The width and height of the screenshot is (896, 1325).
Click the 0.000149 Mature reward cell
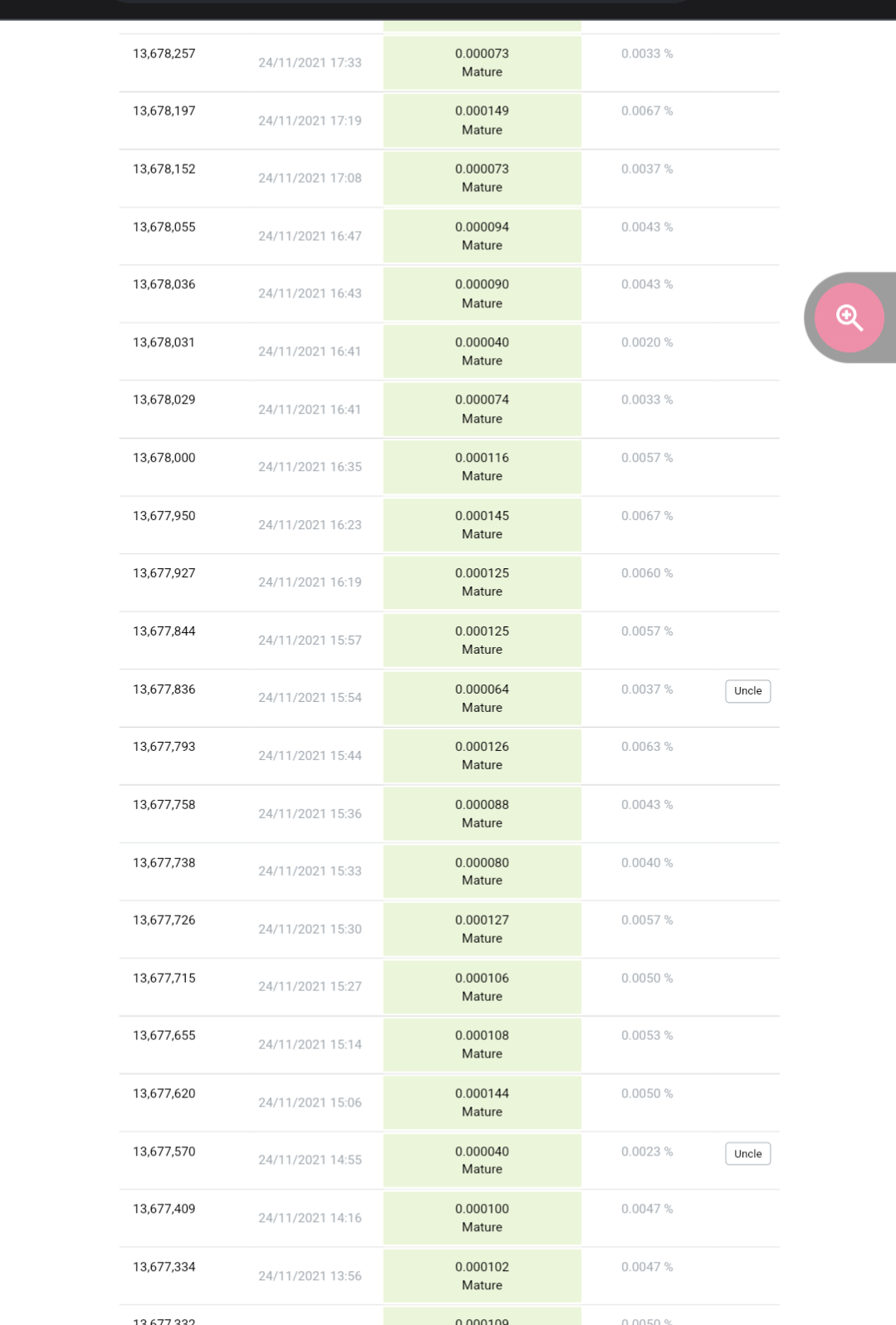click(x=482, y=120)
